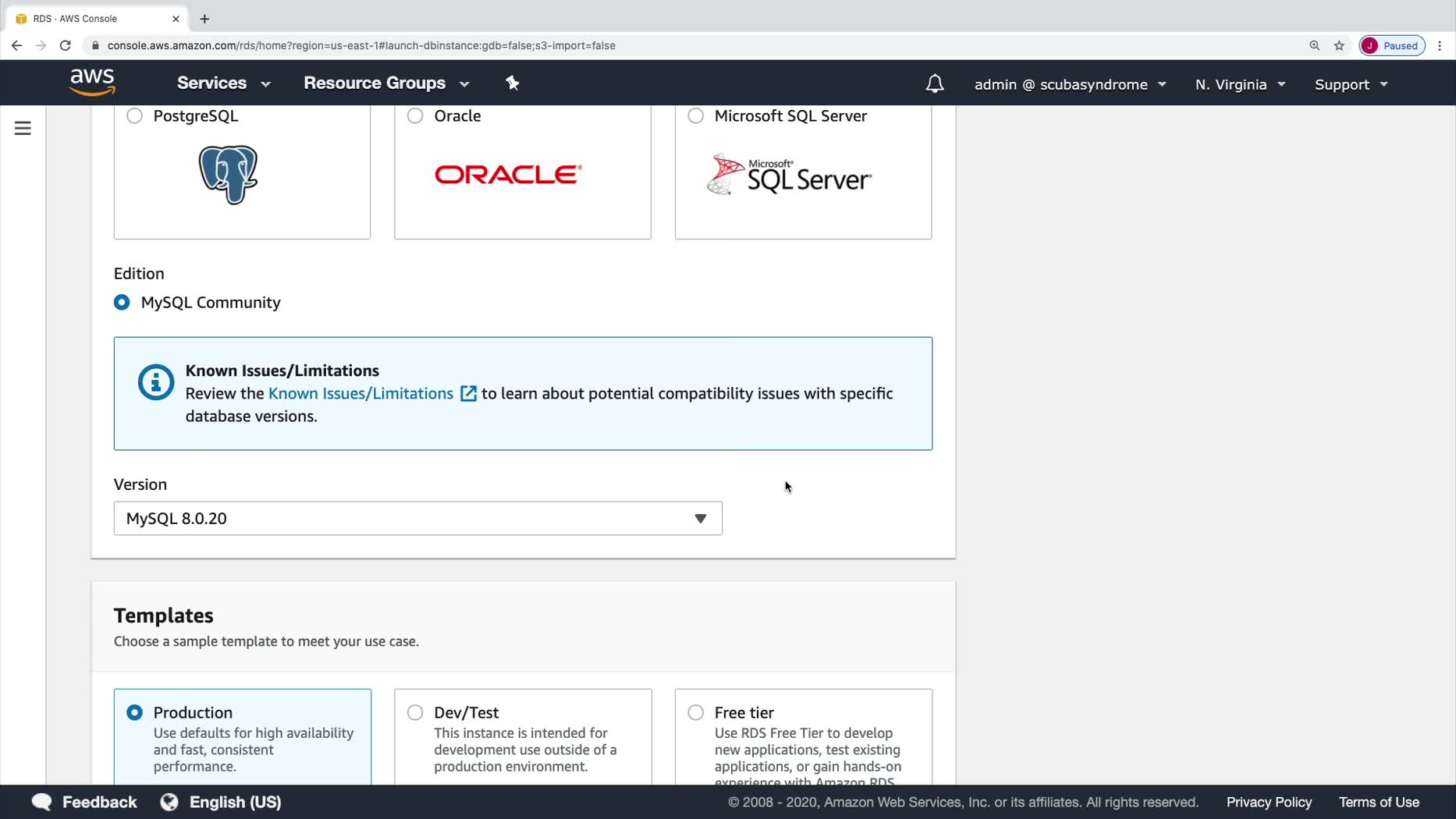1456x819 pixels.
Task: Open the Privacy Policy link
Action: click(1269, 802)
